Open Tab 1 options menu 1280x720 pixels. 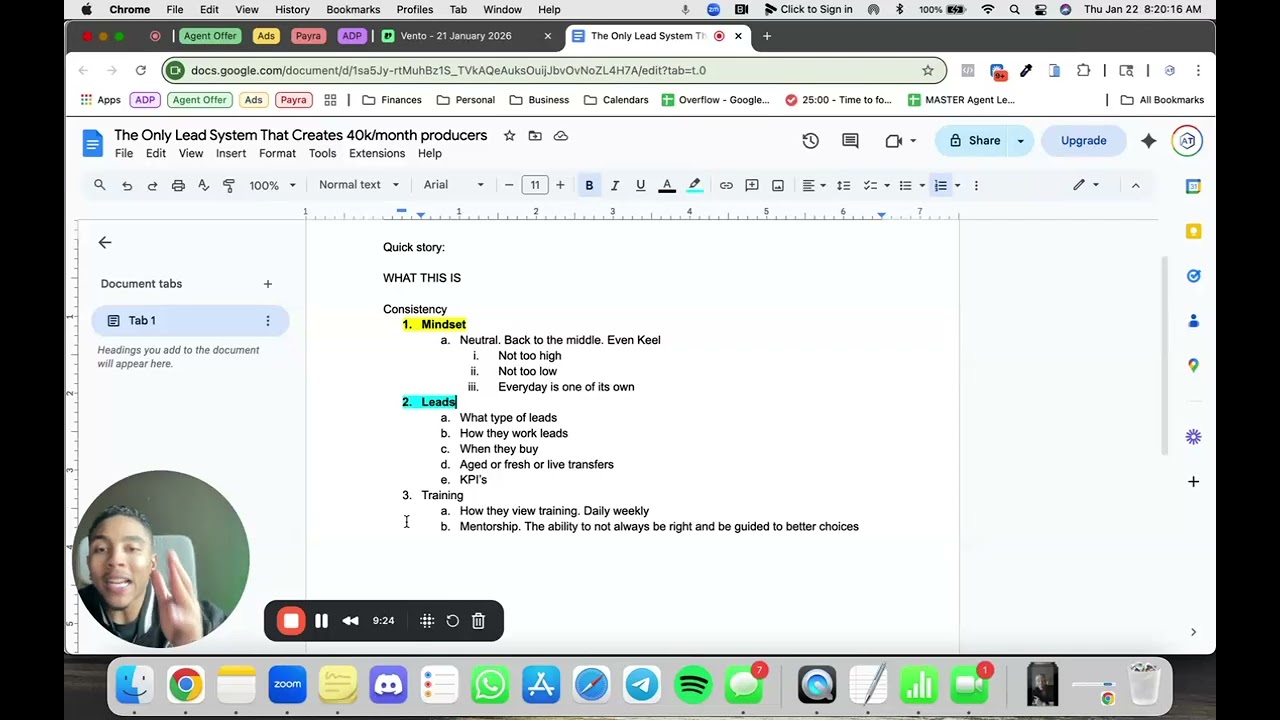[x=267, y=321]
